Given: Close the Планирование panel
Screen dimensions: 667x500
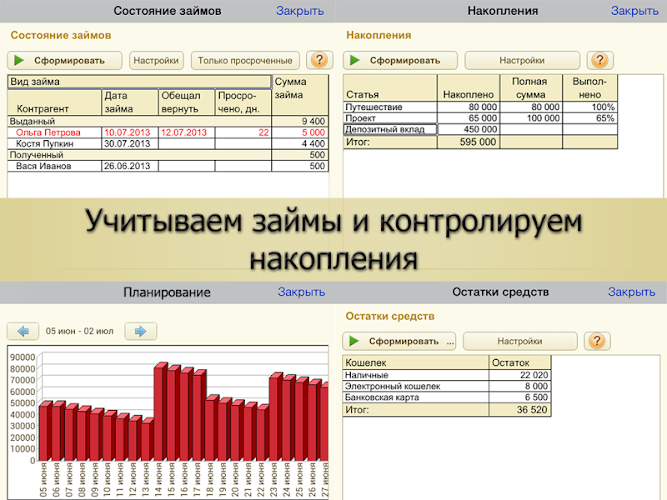Looking at the screenshot, I should coord(301,293).
